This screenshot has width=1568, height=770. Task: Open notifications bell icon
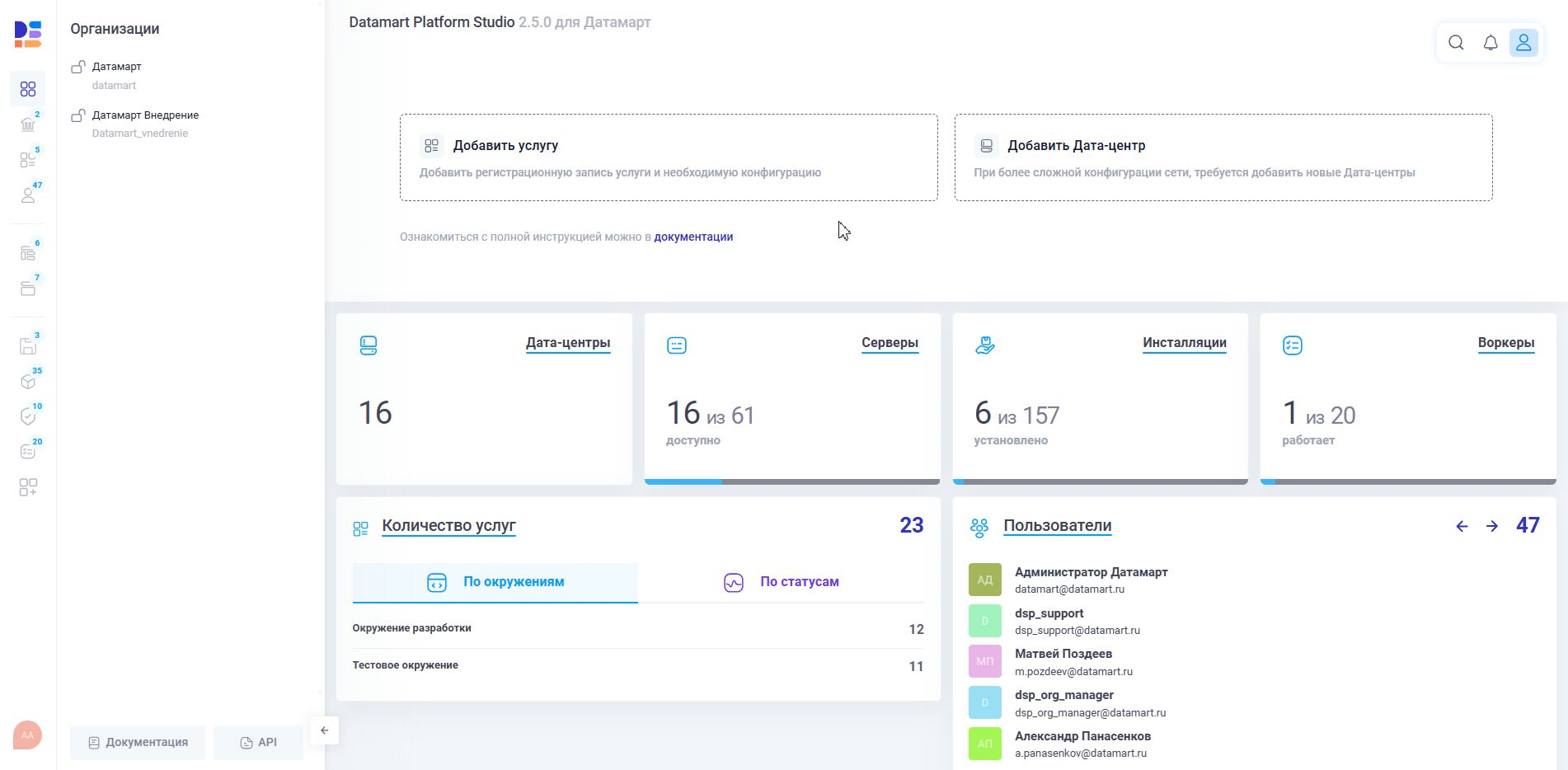tap(1491, 43)
